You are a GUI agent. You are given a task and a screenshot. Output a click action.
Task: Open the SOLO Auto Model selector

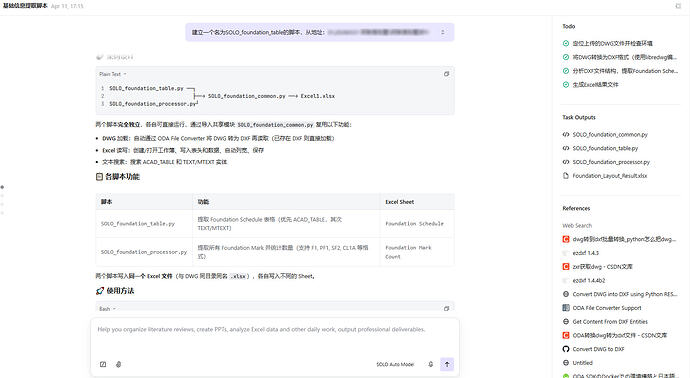(395, 364)
